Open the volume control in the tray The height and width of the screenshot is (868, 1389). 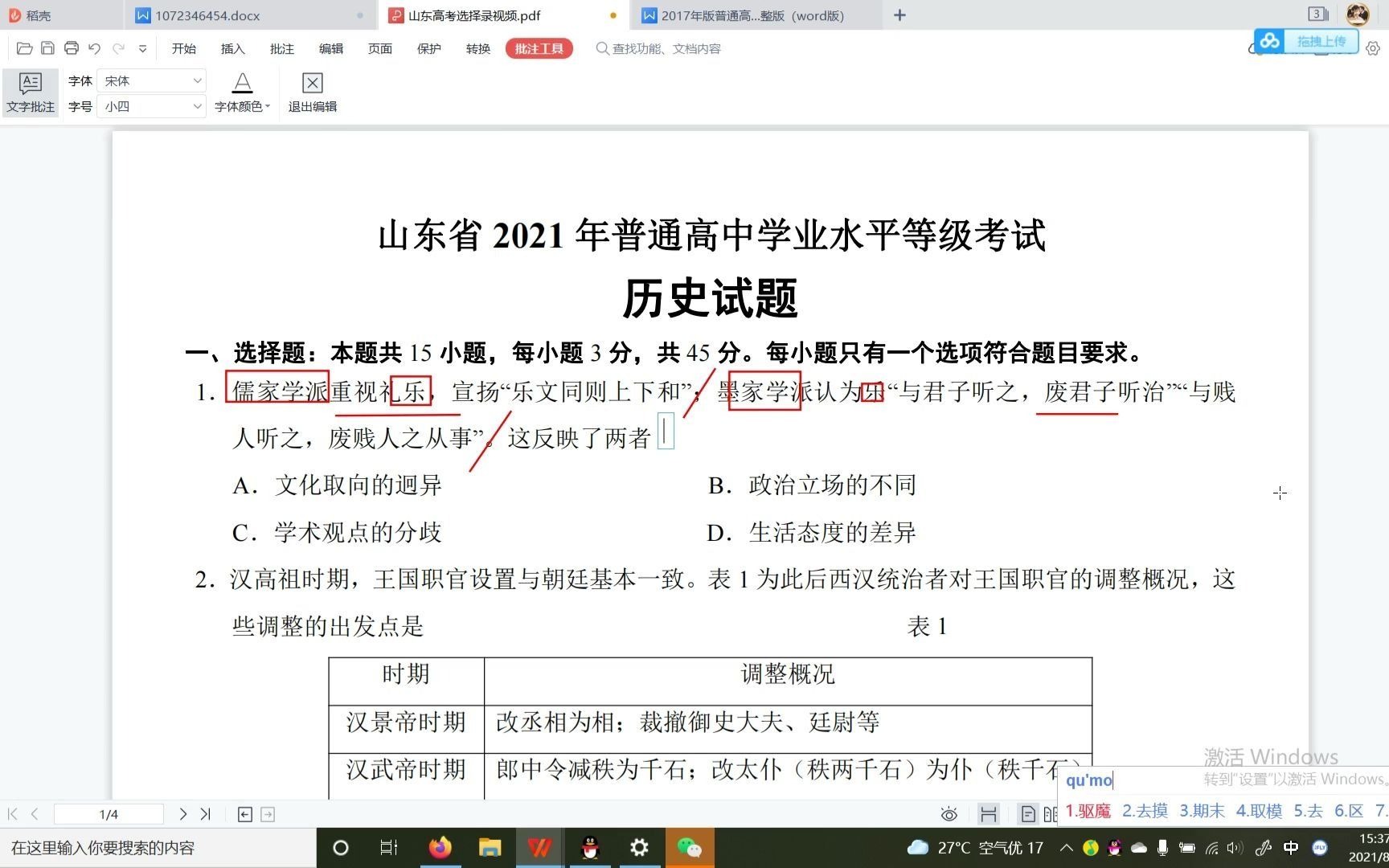pyautogui.click(x=1235, y=848)
